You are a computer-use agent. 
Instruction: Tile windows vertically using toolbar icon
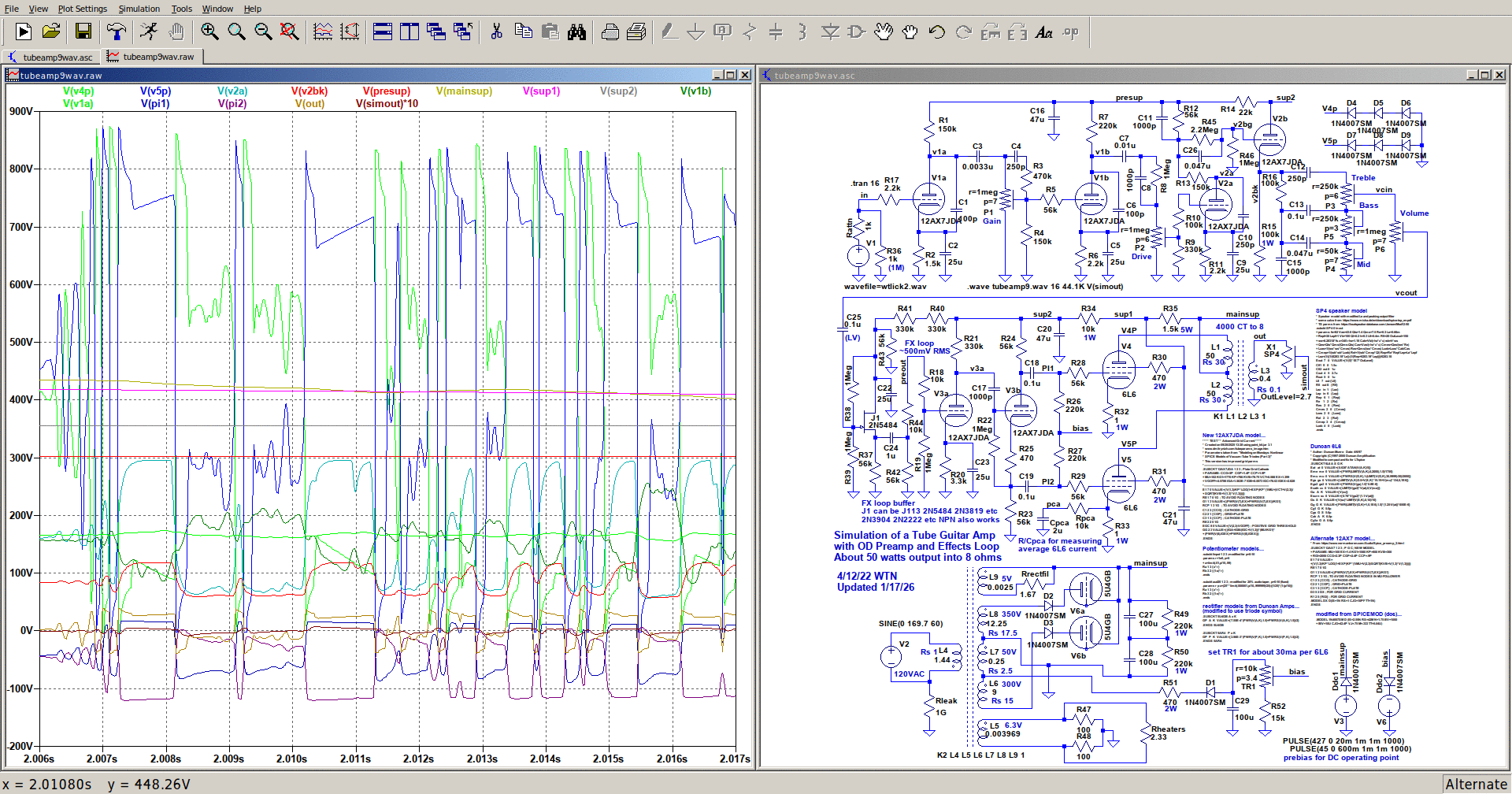click(x=409, y=32)
